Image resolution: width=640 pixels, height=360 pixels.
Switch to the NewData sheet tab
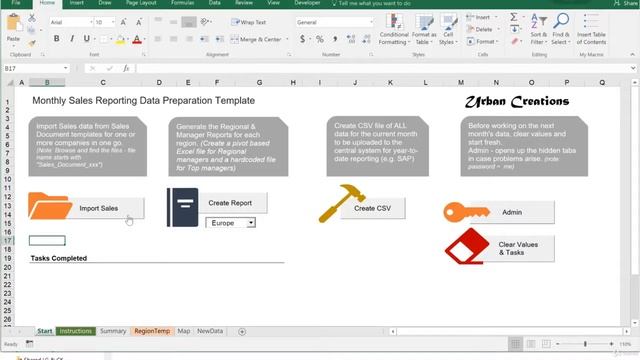point(210,331)
